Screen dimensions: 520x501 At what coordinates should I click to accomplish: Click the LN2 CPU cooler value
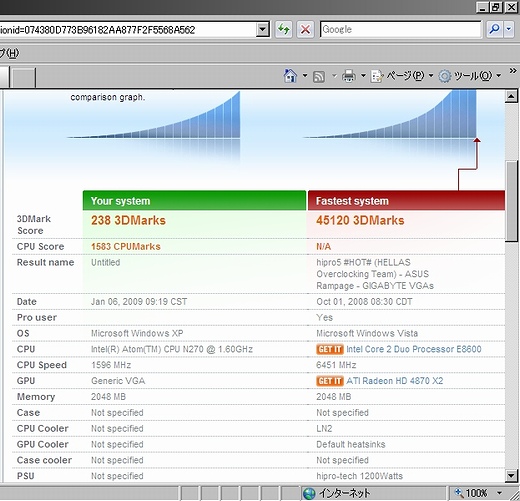324,428
